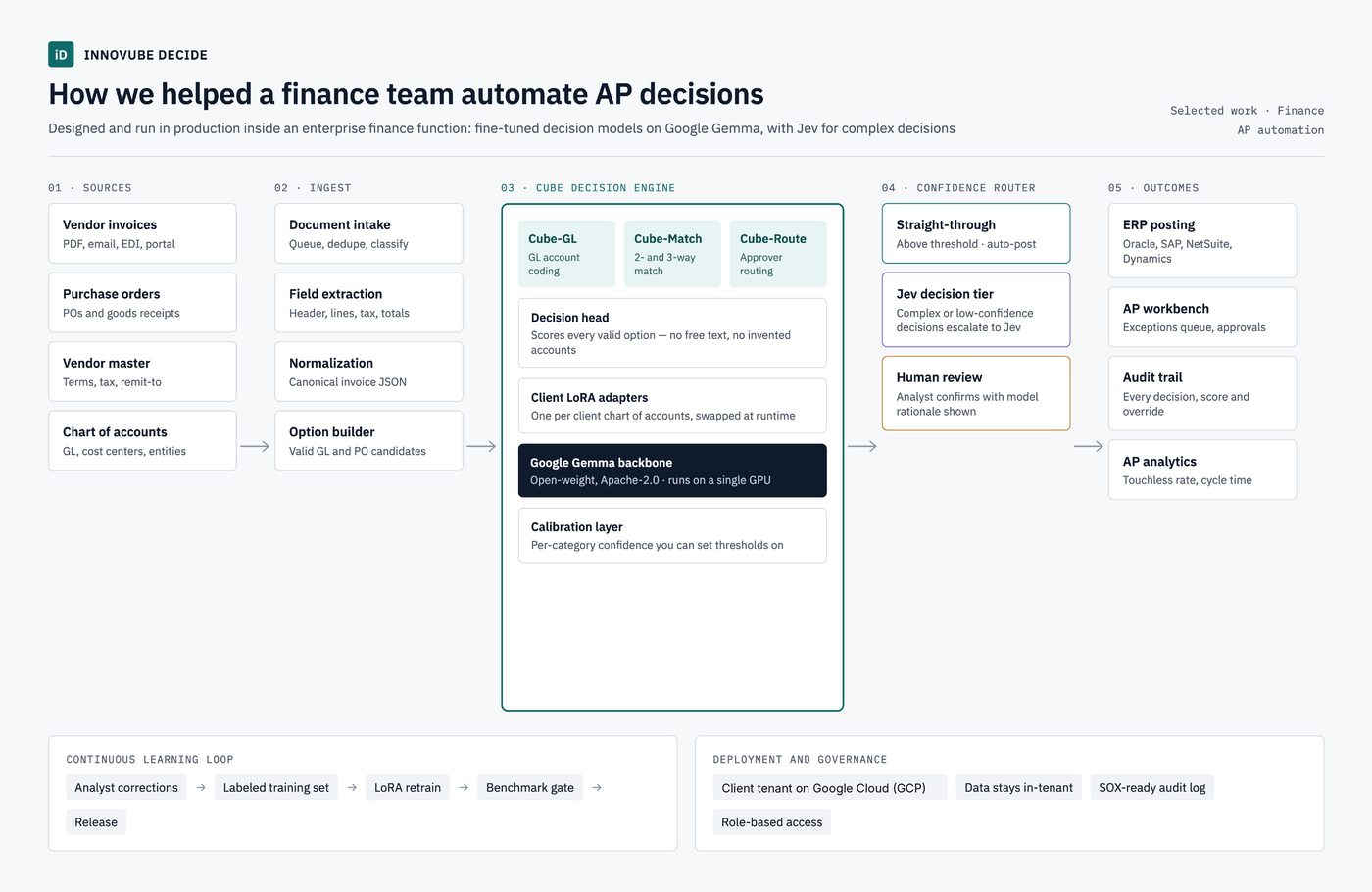Click the Release chip
1372x892 pixels.
[x=96, y=822]
